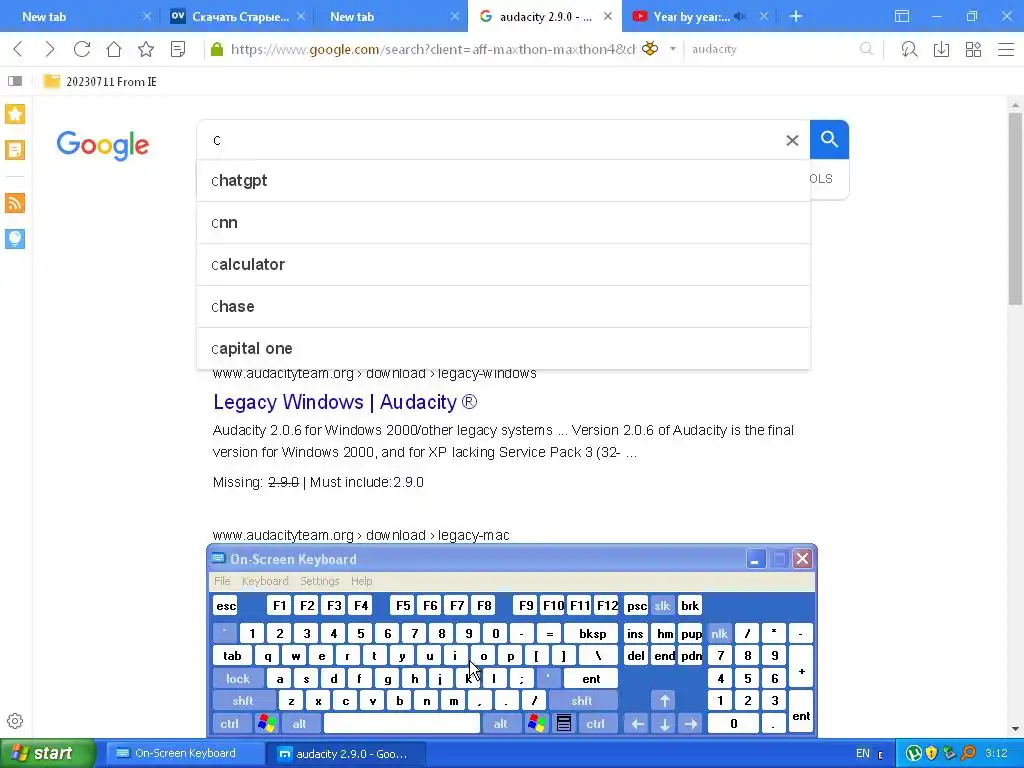This screenshot has width=1024, height=768.
Task: Open the 20230711 From IE bookmarks folder
Action: [x=100, y=82]
